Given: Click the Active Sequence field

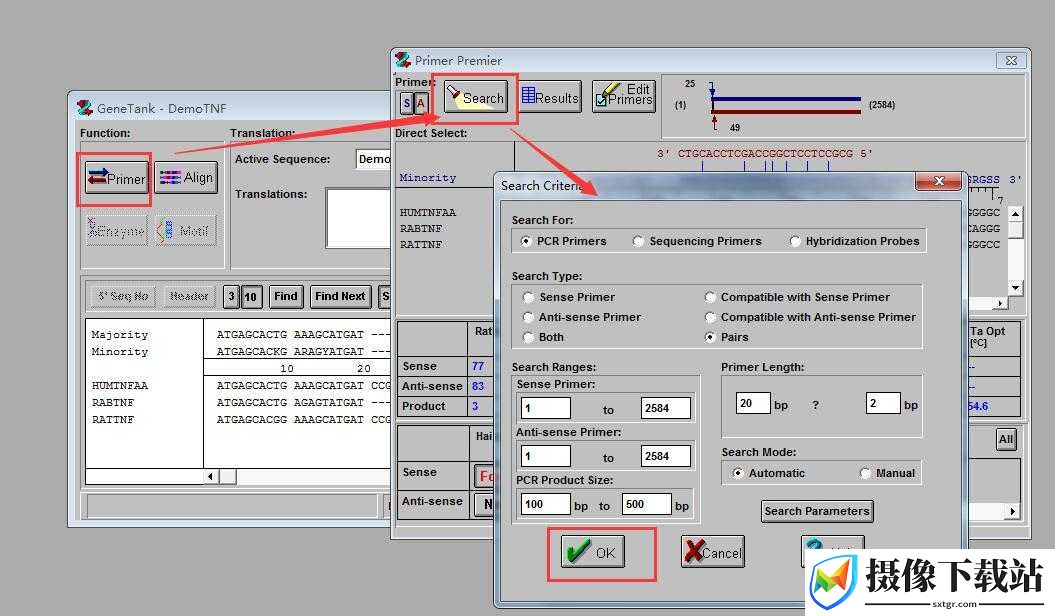Looking at the screenshot, I should pos(373,159).
